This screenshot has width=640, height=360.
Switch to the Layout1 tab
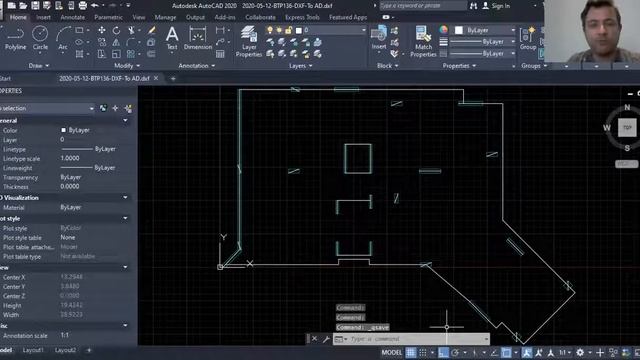click(x=33, y=350)
